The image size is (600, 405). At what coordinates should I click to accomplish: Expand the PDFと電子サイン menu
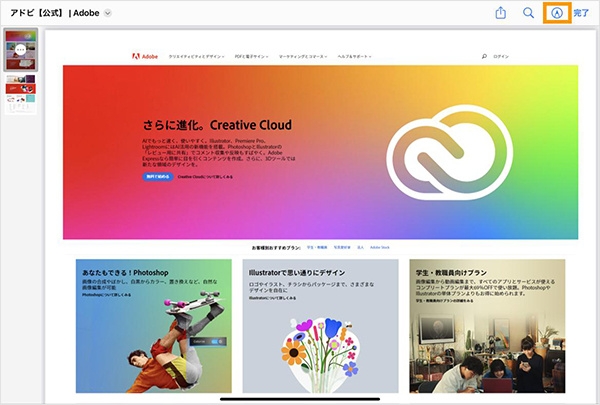pos(251,56)
